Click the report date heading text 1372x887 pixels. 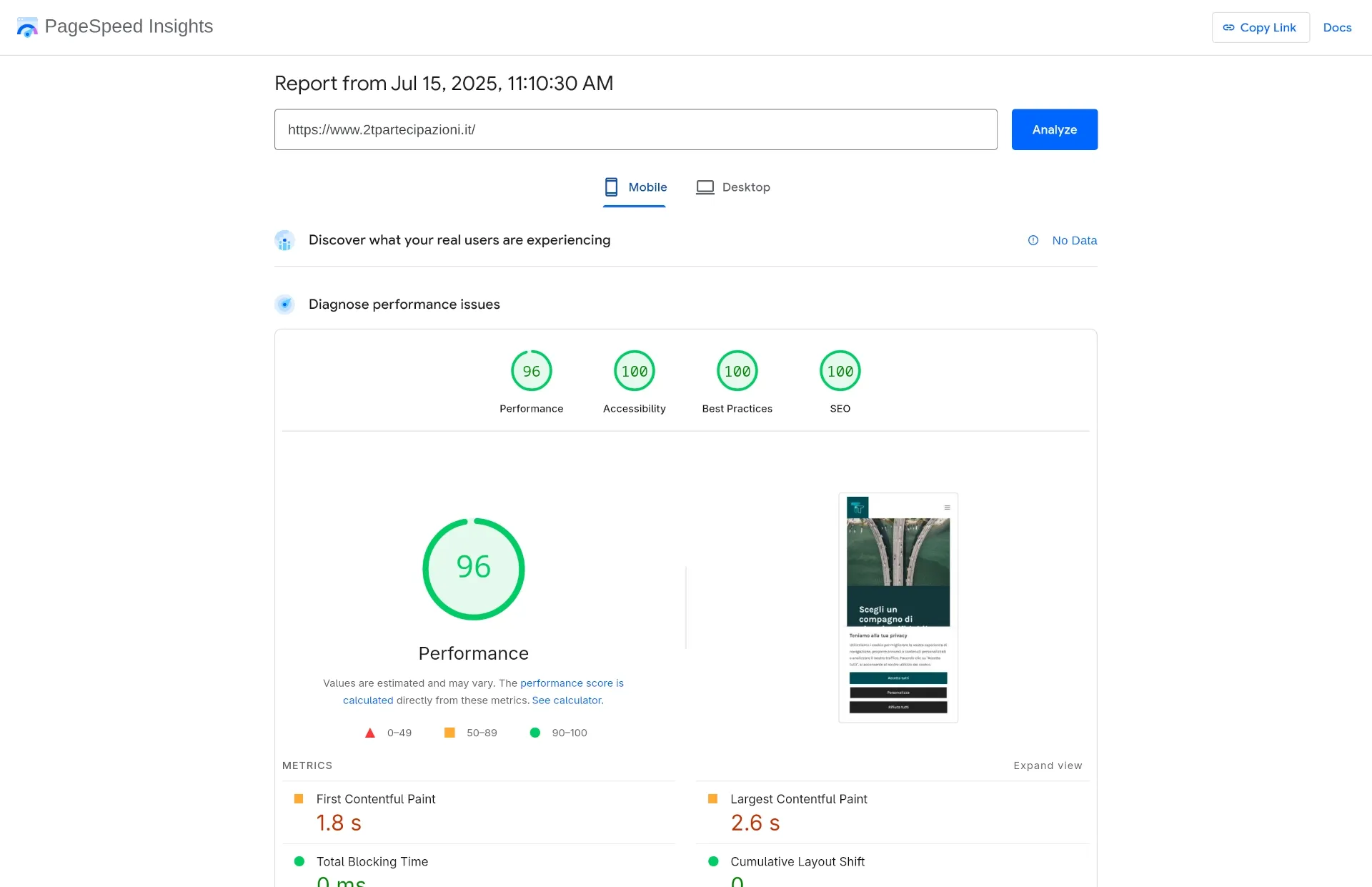(x=444, y=84)
